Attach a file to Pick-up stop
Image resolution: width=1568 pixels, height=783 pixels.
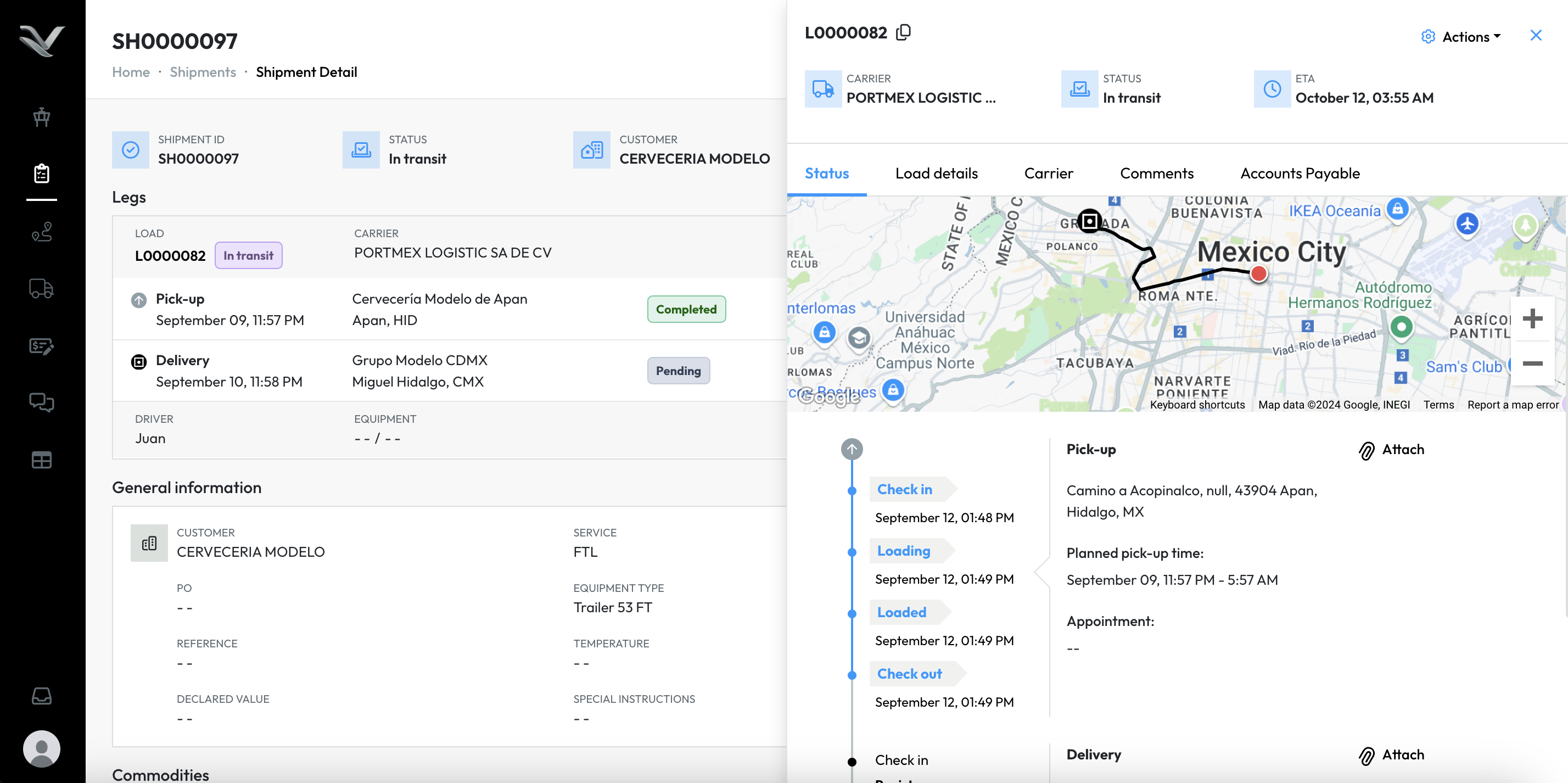pyautogui.click(x=1391, y=450)
